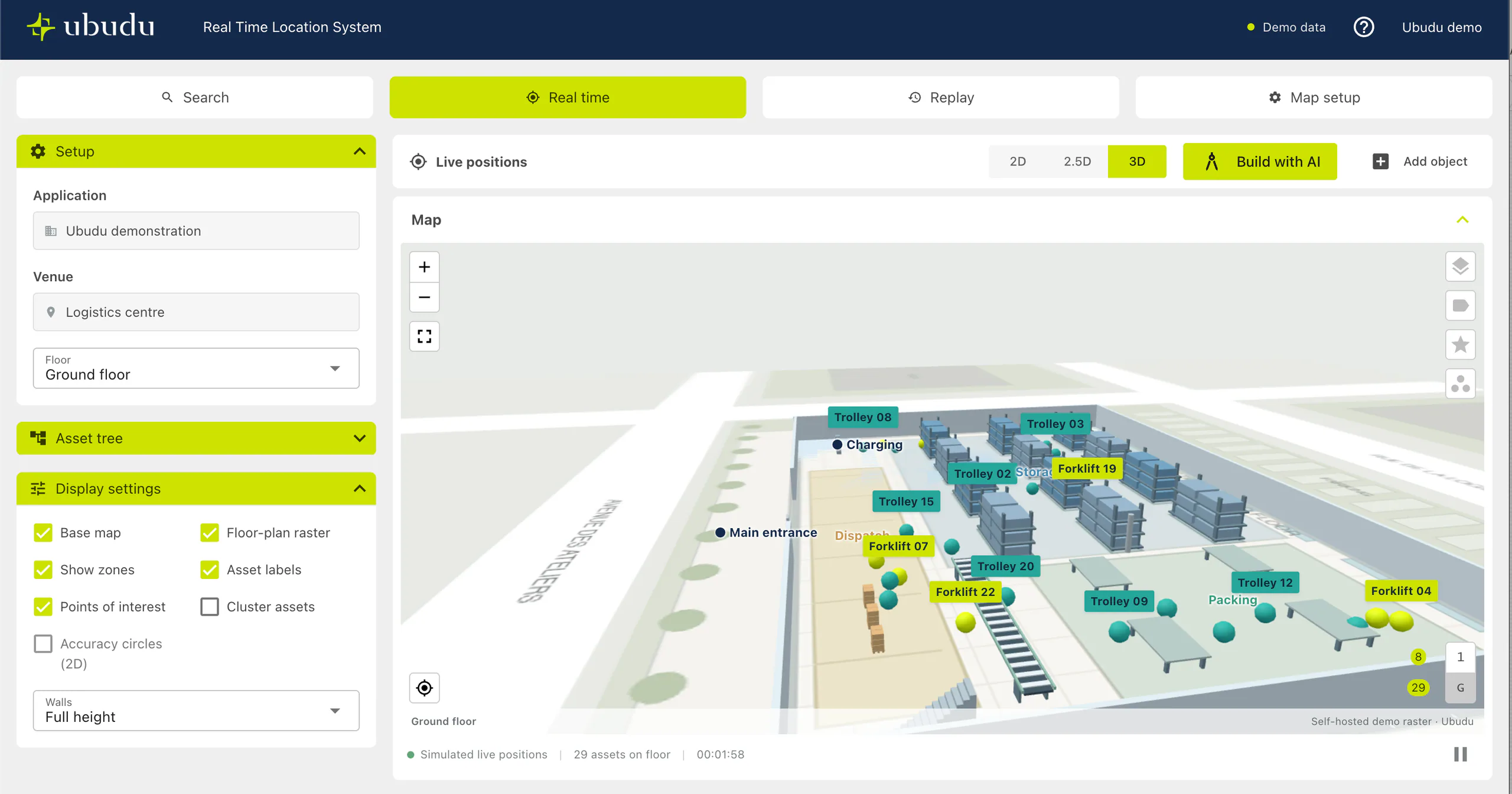This screenshot has width=1512, height=794.
Task: Switch map view to 2D
Action: (1018, 161)
